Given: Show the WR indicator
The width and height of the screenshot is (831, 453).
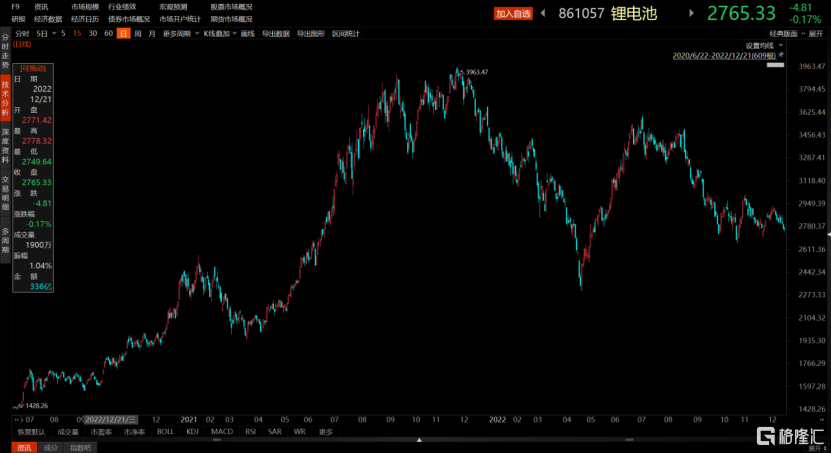Looking at the screenshot, I should point(299,432).
